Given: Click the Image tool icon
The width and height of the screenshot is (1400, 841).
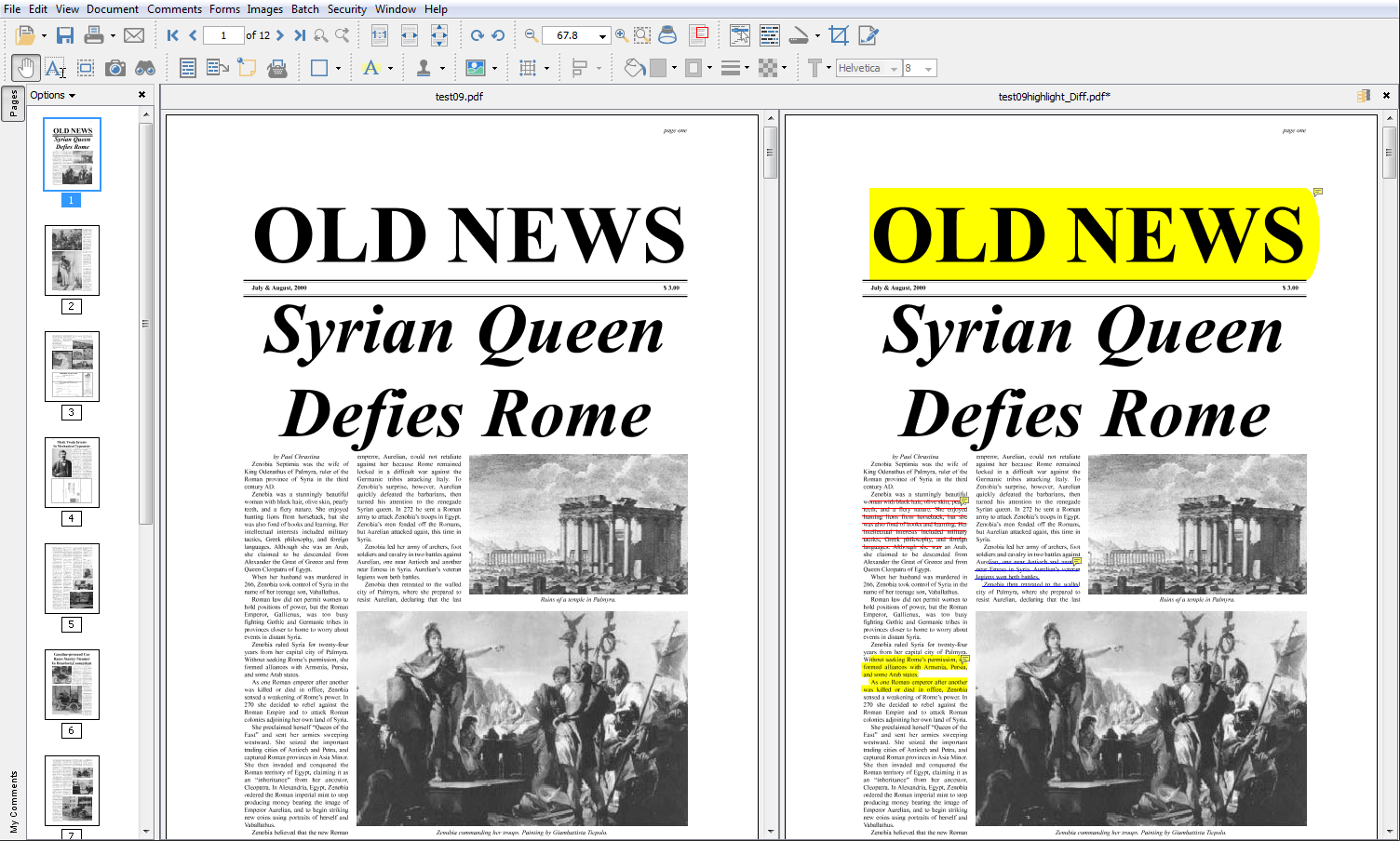Looking at the screenshot, I should [x=476, y=68].
